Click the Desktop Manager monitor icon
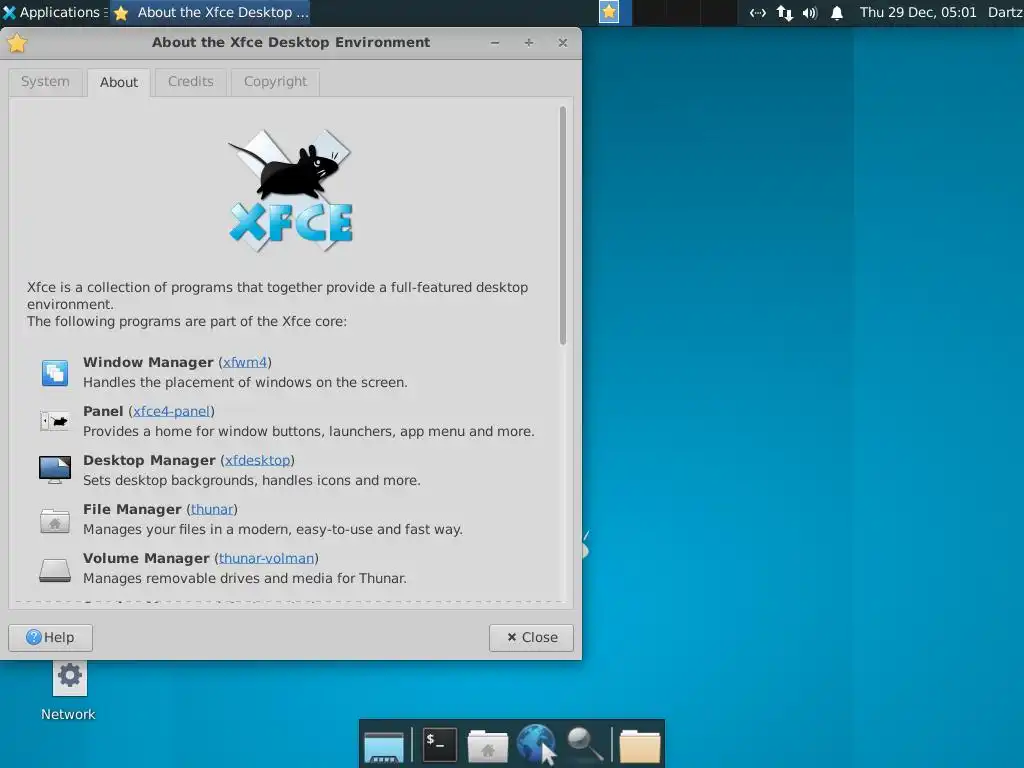Image resolution: width=1024 pixels, height=768 pixels. pos(55,470)
